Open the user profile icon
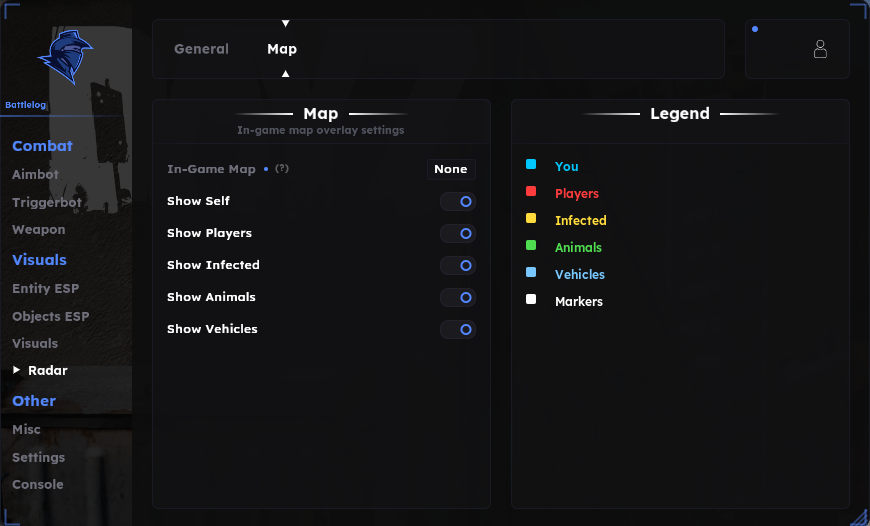 [820, 49]
